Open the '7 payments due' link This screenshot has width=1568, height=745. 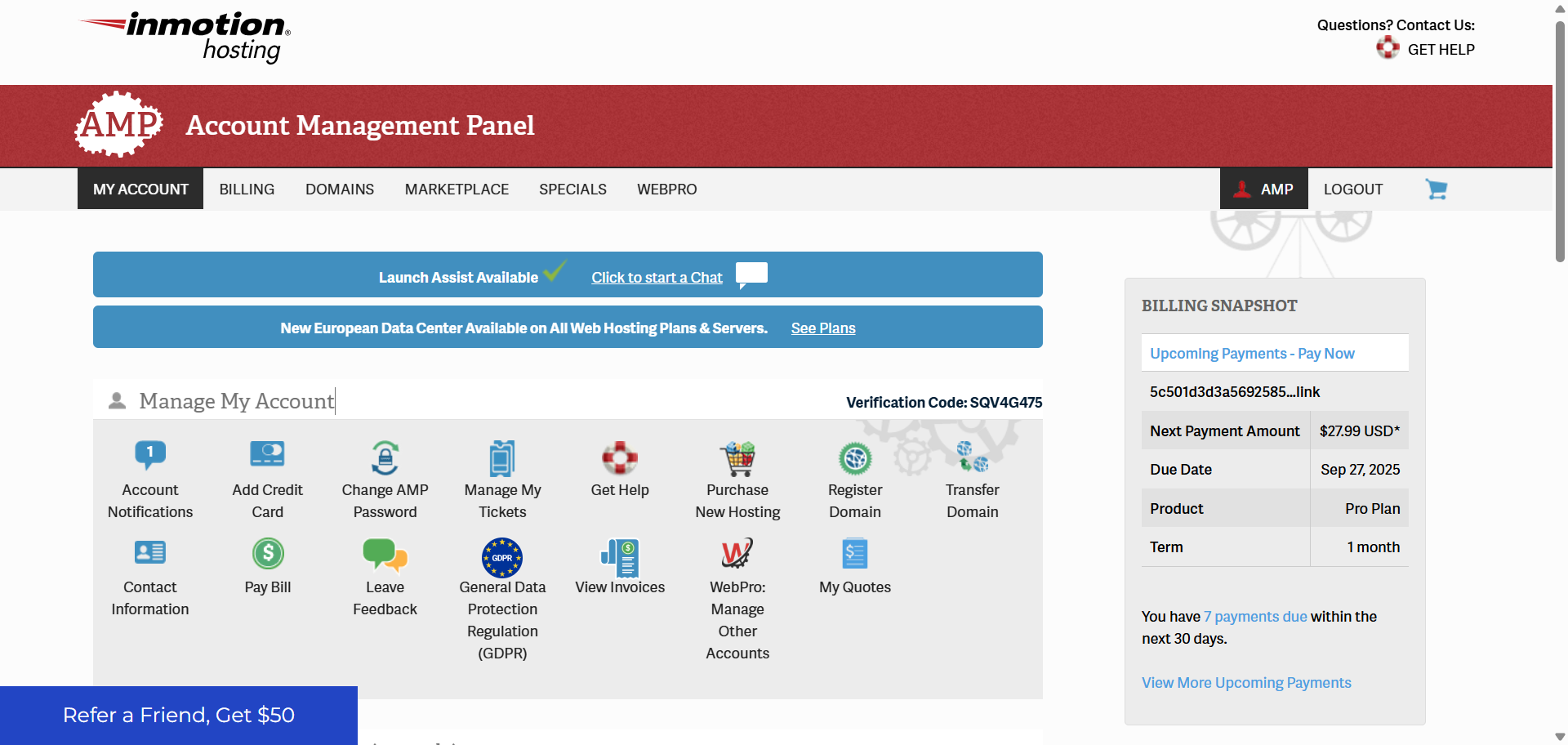click(1255, 617)
